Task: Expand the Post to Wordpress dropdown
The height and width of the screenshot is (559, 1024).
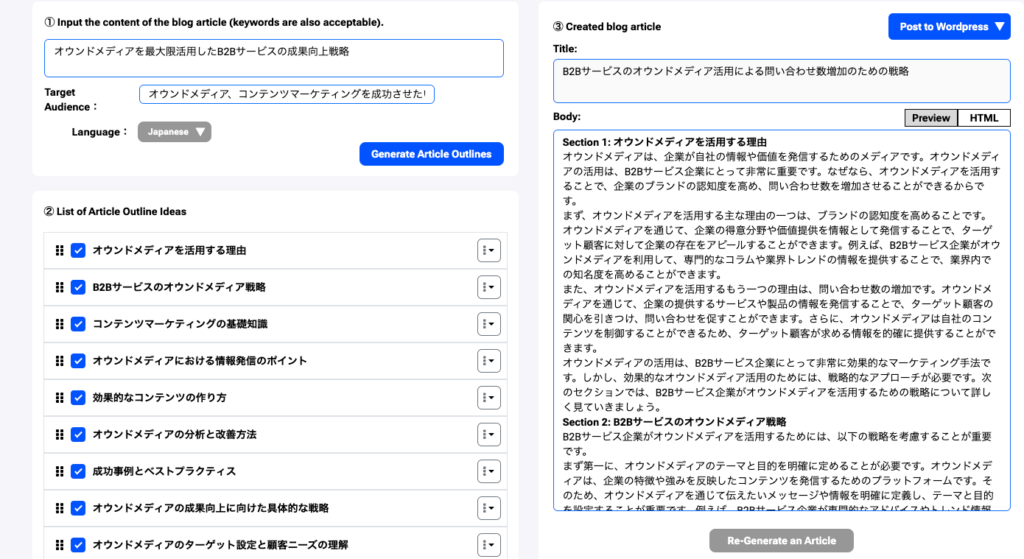Action: [949, 27]
